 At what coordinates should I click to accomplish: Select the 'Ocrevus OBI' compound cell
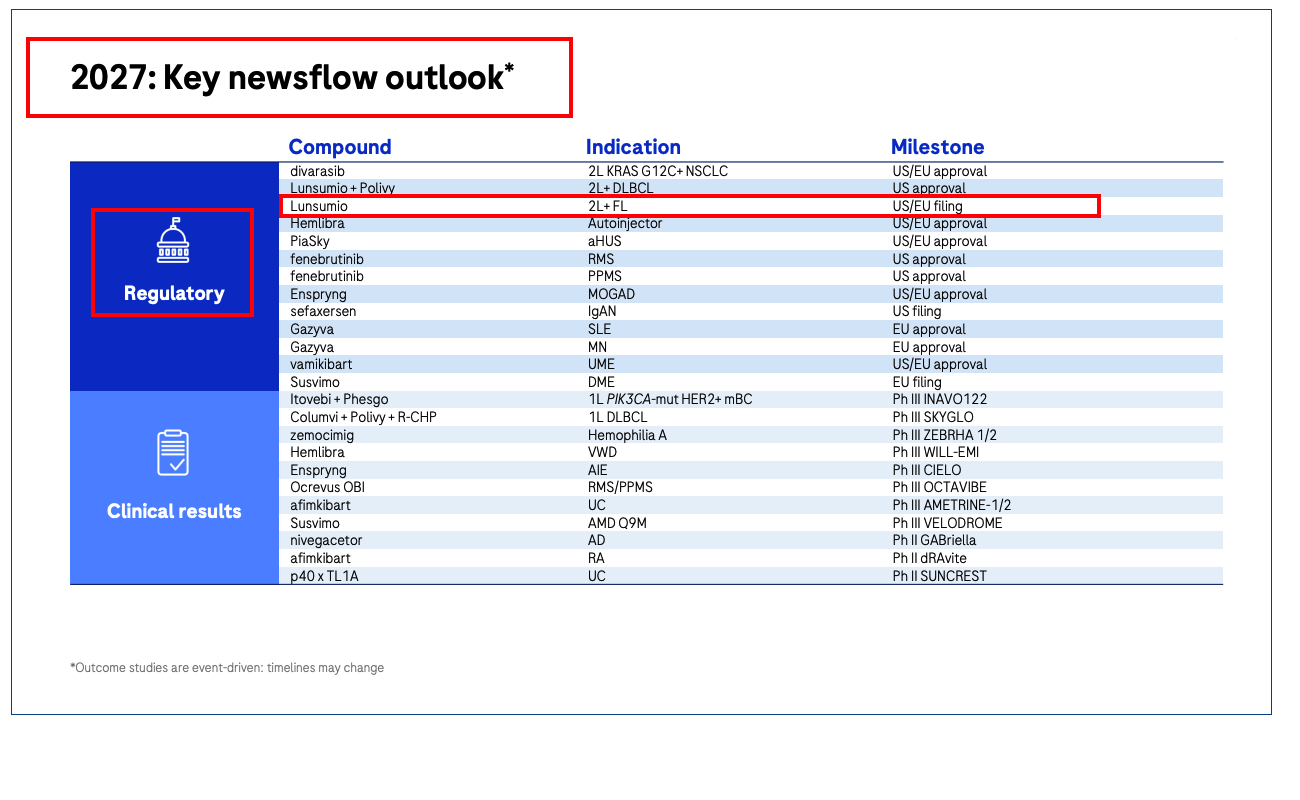(x=327, y=487)
